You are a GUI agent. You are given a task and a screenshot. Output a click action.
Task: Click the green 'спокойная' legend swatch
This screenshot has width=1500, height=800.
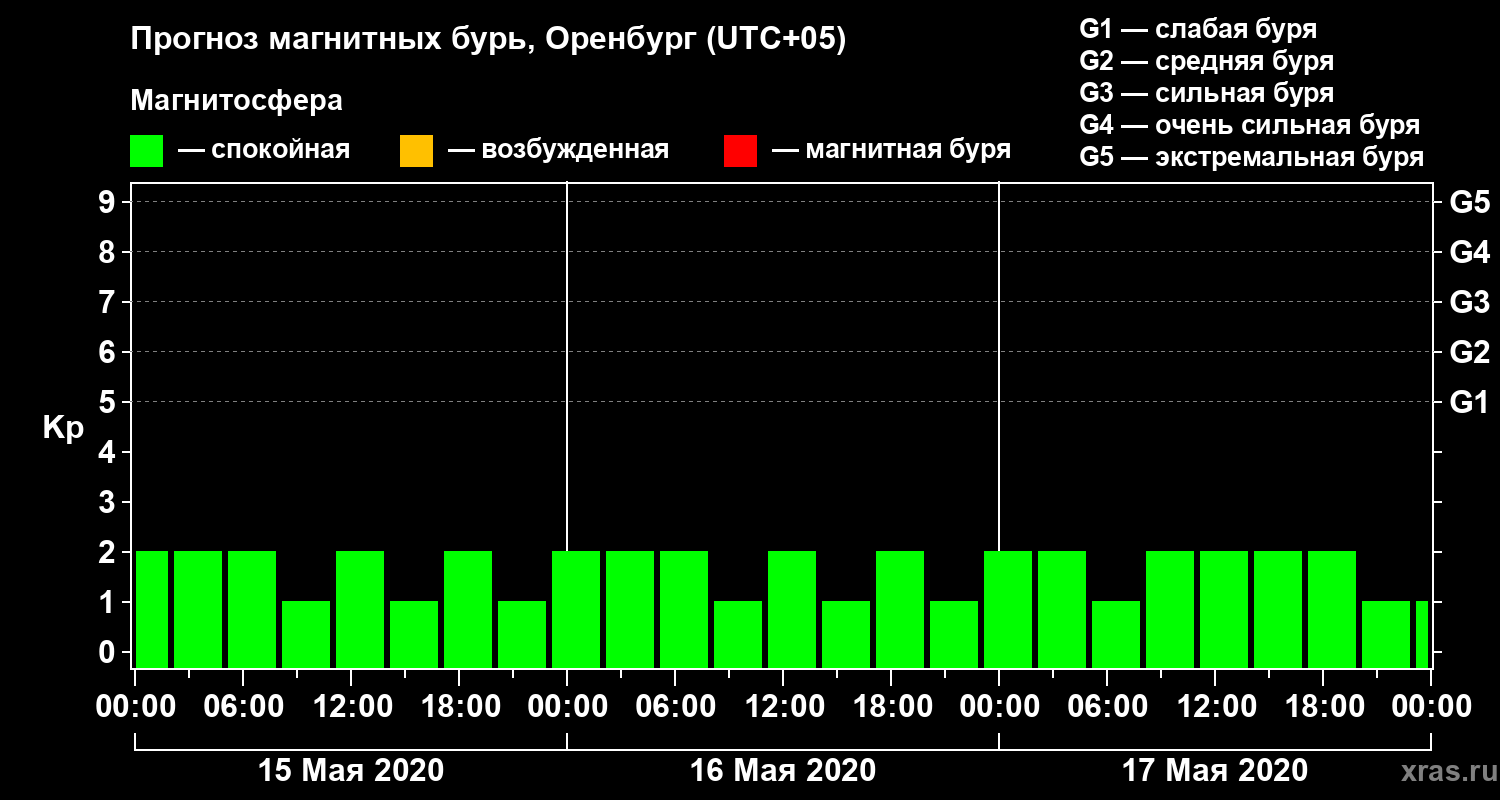tap(146, 151)
